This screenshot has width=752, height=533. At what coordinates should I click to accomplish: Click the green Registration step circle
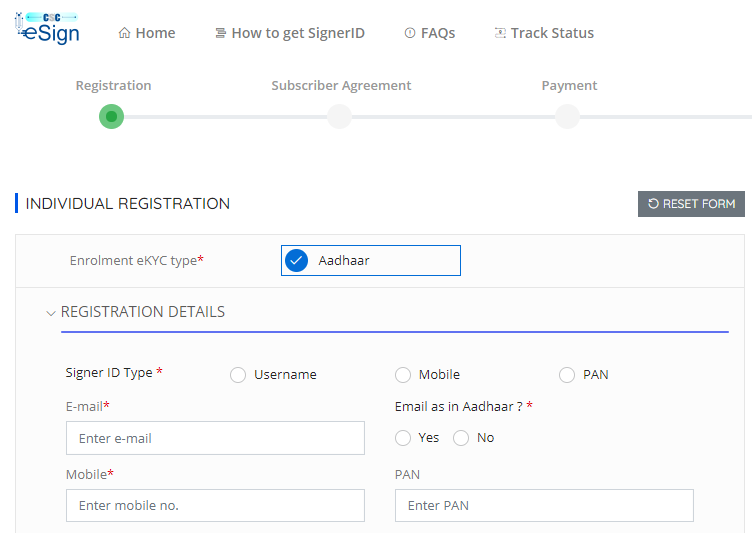(111, 117)
